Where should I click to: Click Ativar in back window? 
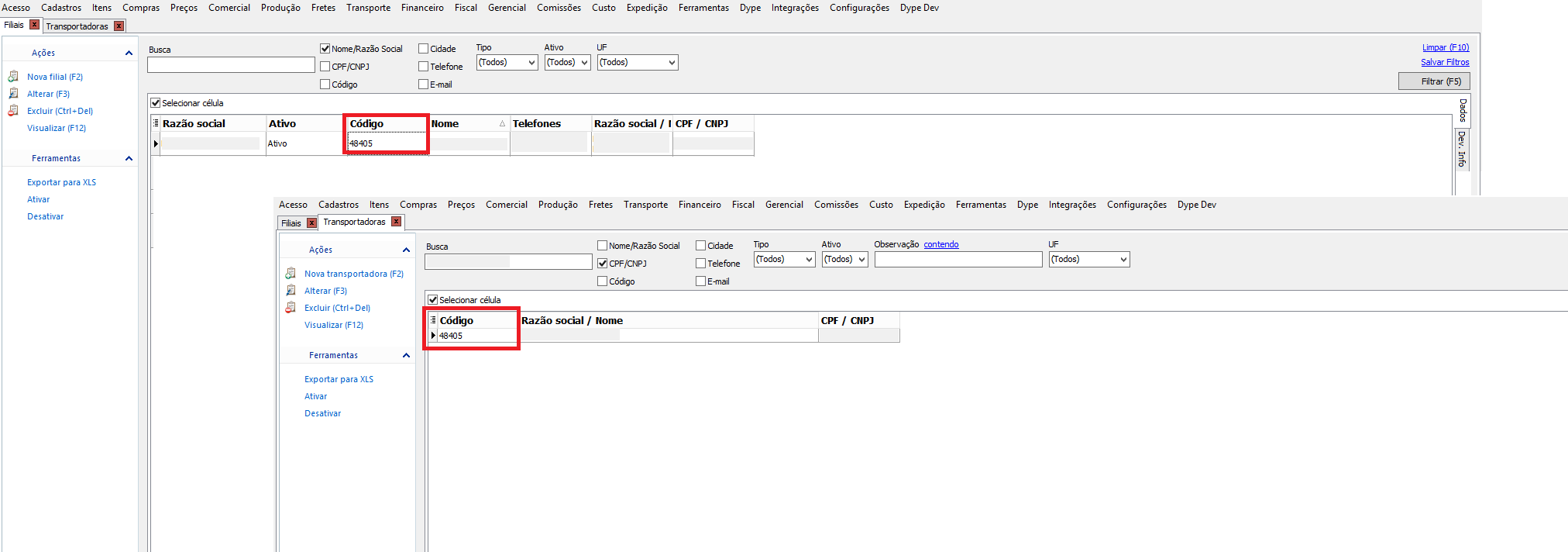[x=38, y=199]
